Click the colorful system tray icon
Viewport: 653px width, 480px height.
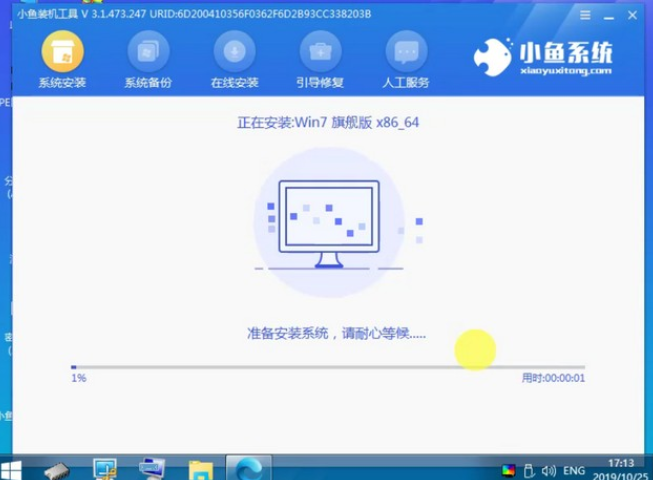pos(510,470)
